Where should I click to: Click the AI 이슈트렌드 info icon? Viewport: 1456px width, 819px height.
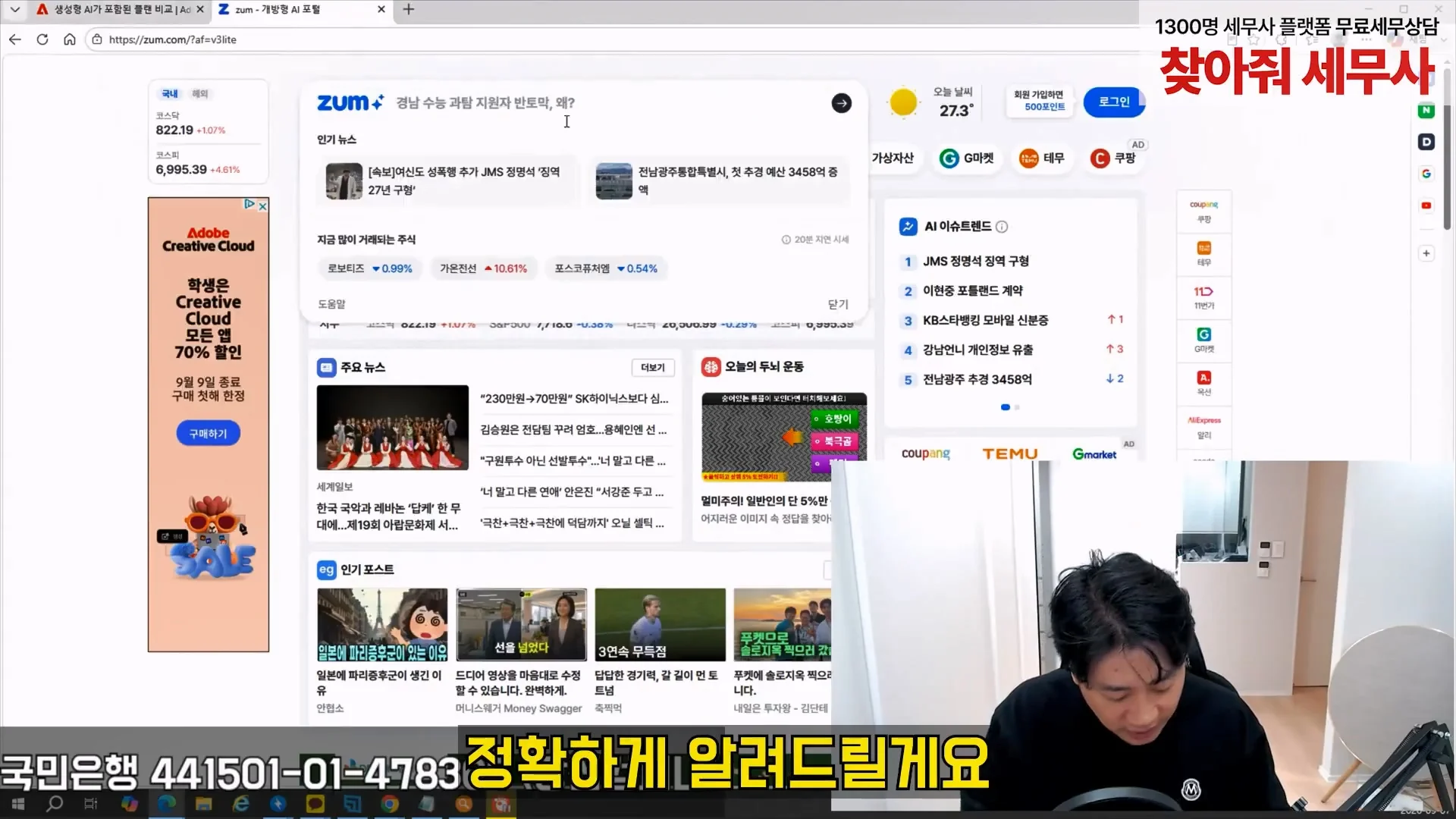tap(1002, 227)
